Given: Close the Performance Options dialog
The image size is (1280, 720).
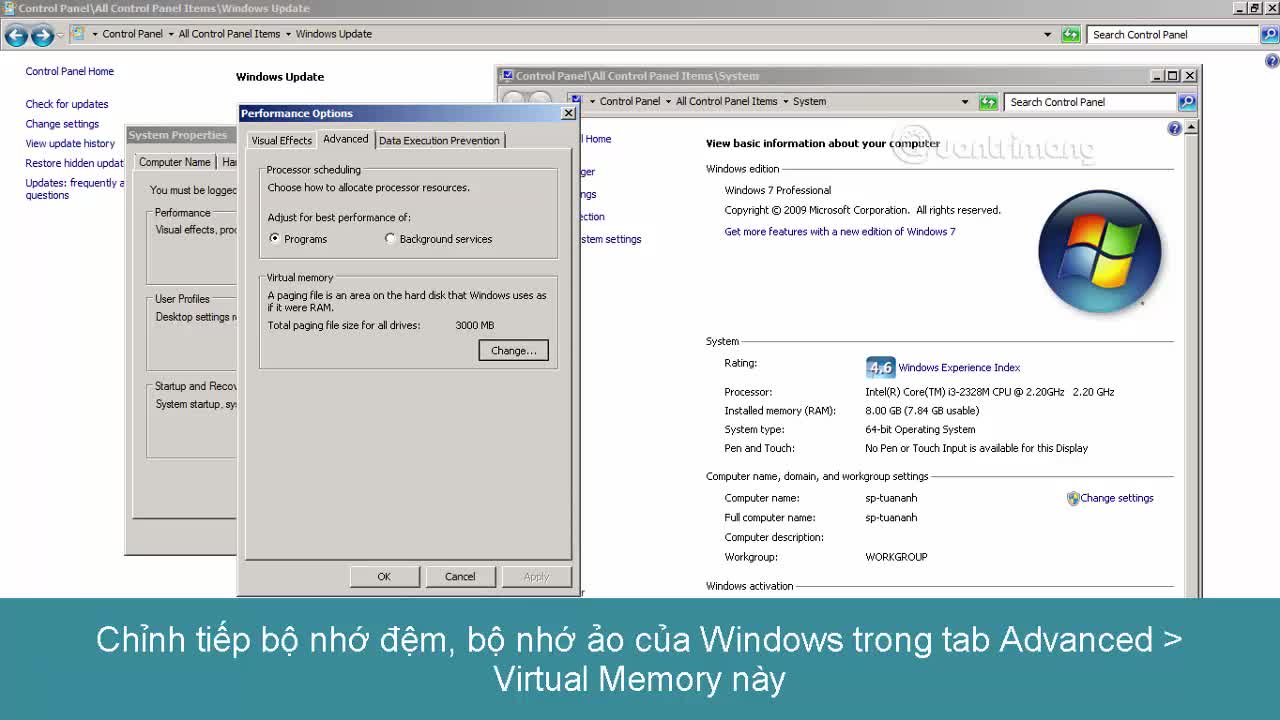Looking at the screenshot, I should pos(568,113).
